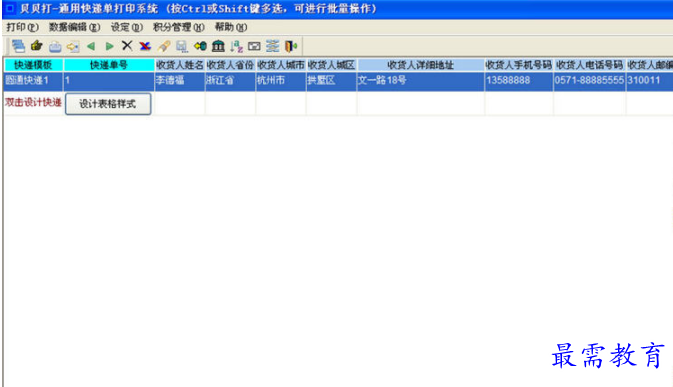The image size is (673, 387).
Task: Click the settings sliders toolbar icon
Action: (272, 46)
